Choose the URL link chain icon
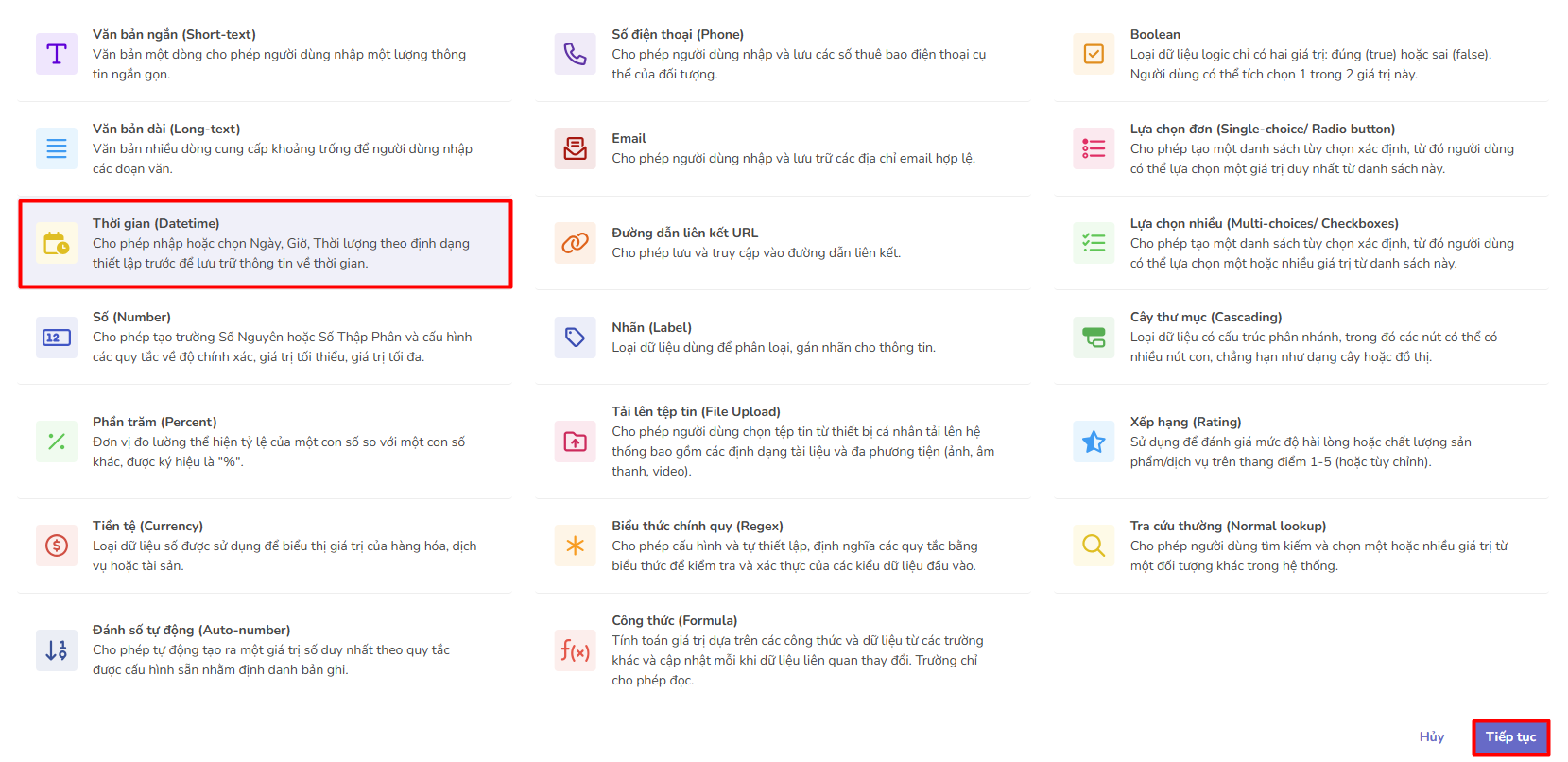1568x762 pixels. (575, 243)
